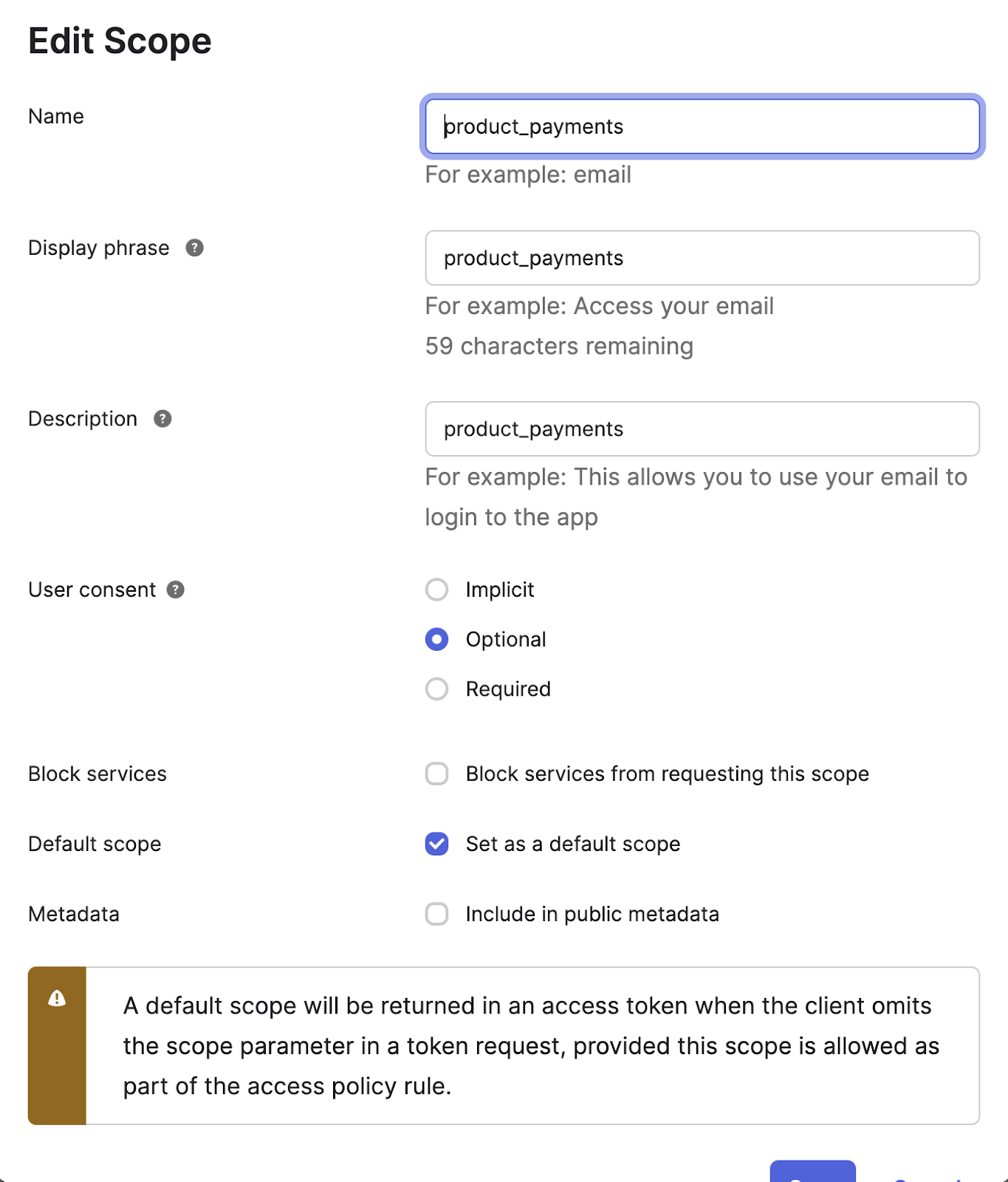Click the warning alert icon in the banner
1008x1182 pixels.
pos(58,998)
